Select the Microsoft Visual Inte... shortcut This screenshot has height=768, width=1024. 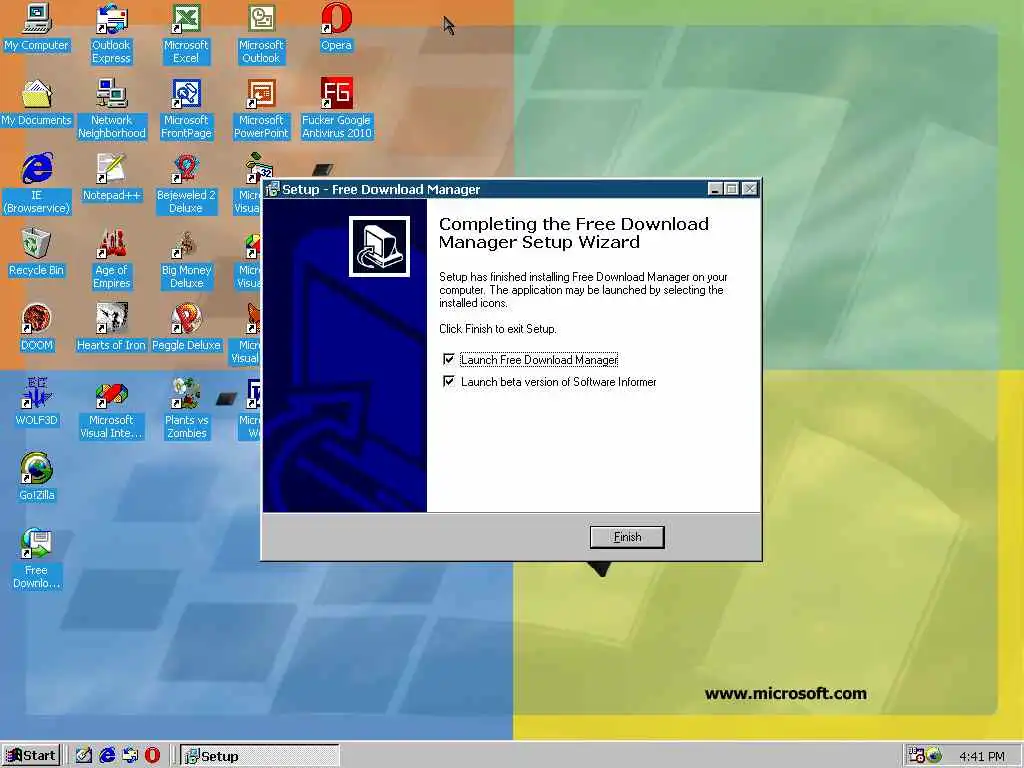coord(111,409)
